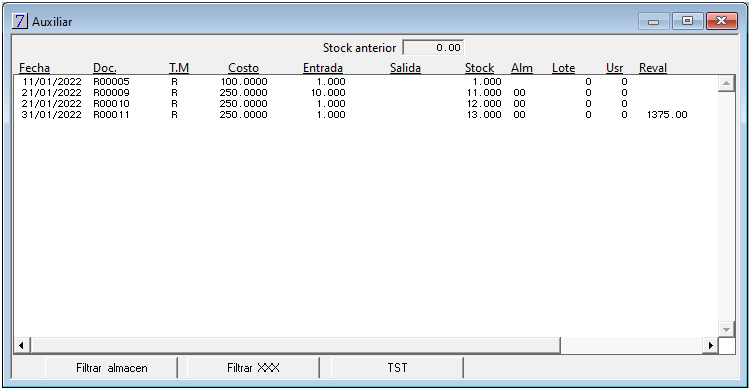Click the Reval value 1375.00
The height and width of the screenshot is (390, 750).
coord(667,115)
